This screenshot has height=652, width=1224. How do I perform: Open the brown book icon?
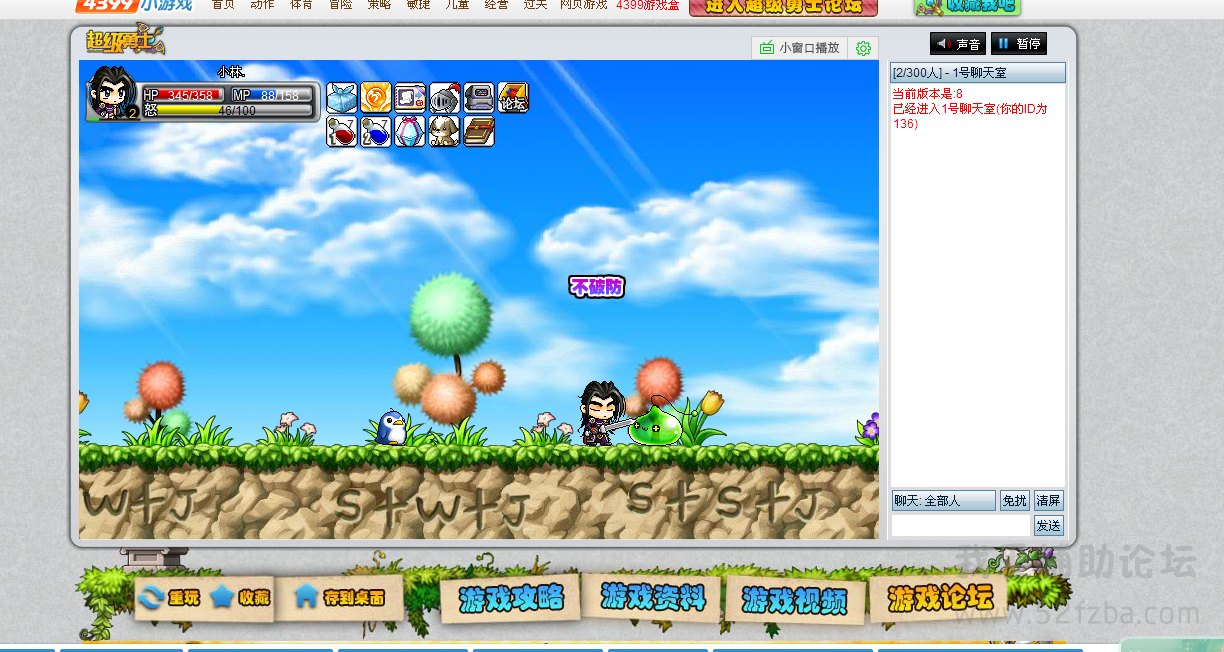coord(479,132)
